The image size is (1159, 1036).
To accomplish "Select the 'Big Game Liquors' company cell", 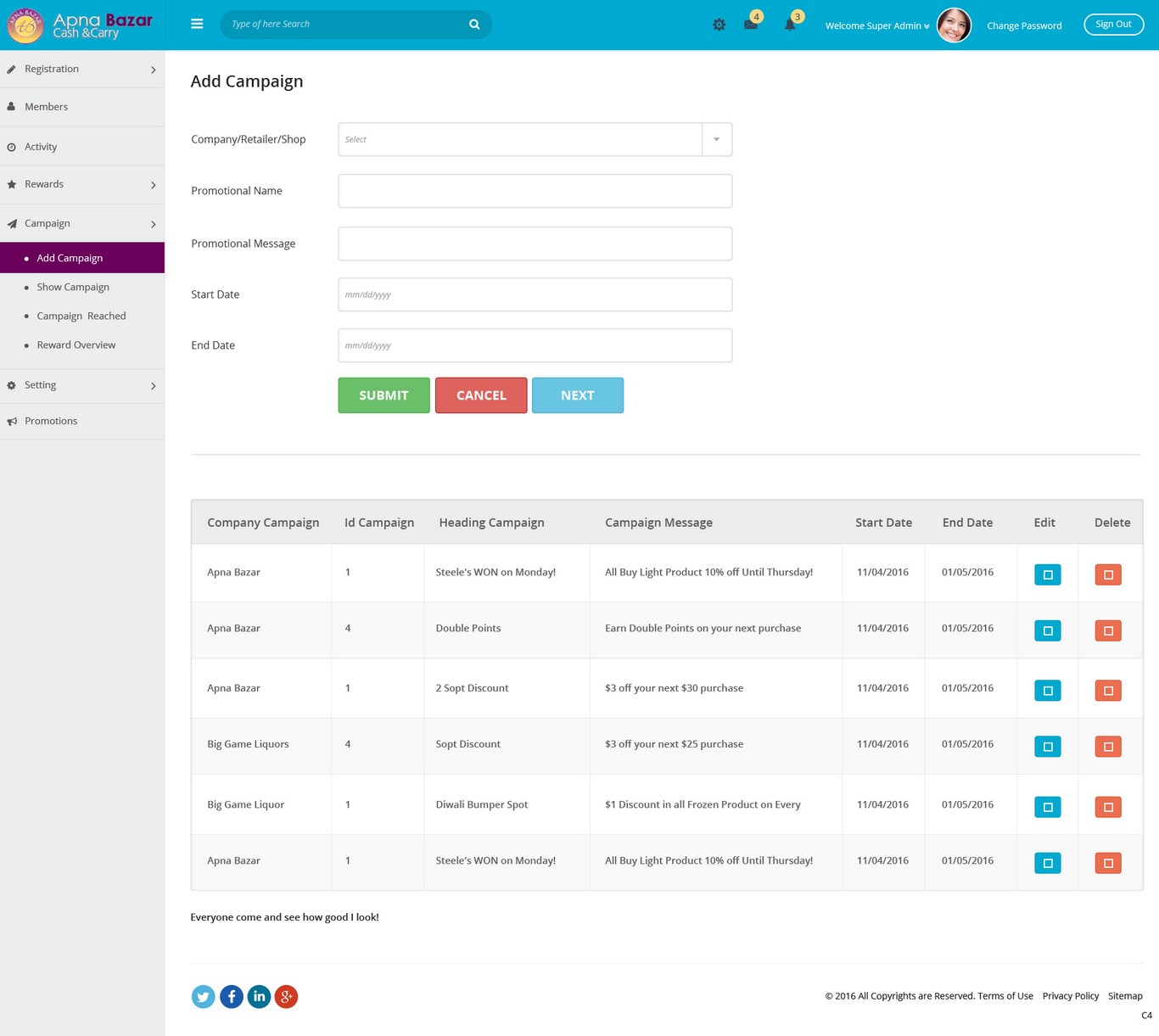I will point(248,744).
